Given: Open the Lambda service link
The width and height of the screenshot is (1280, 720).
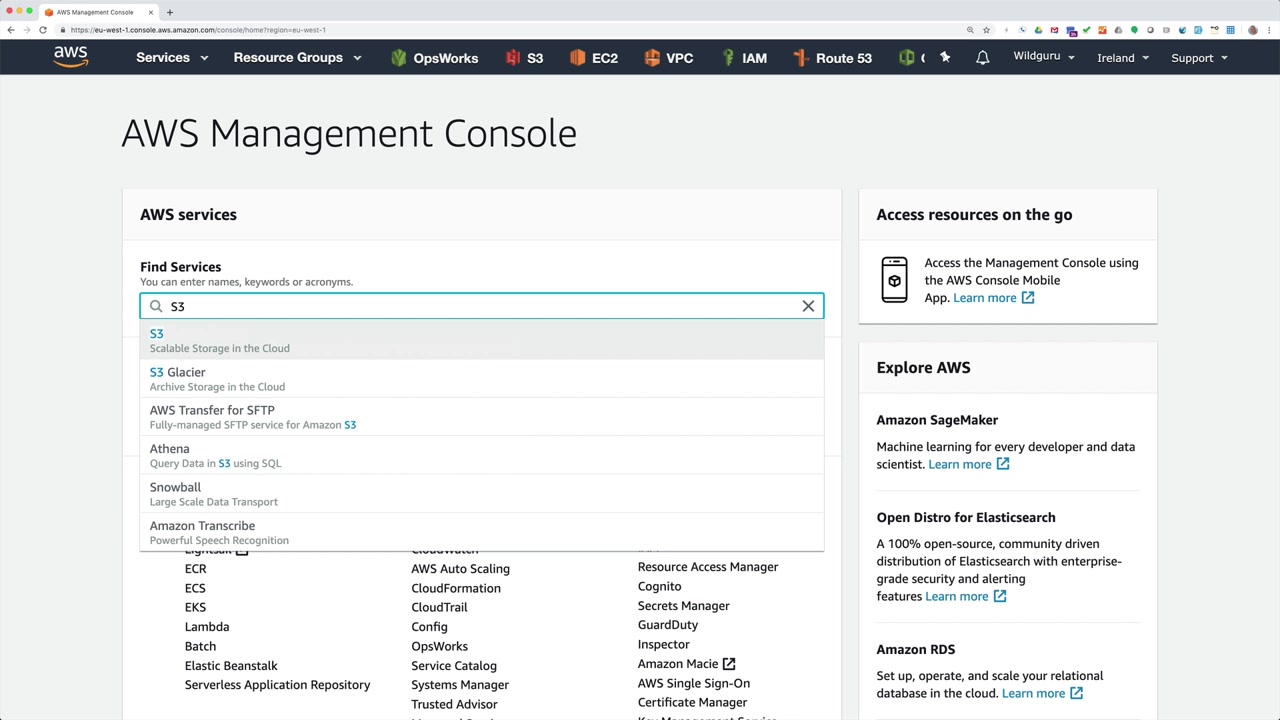Looking at the screenshot, I should click(x=207, y=627).
